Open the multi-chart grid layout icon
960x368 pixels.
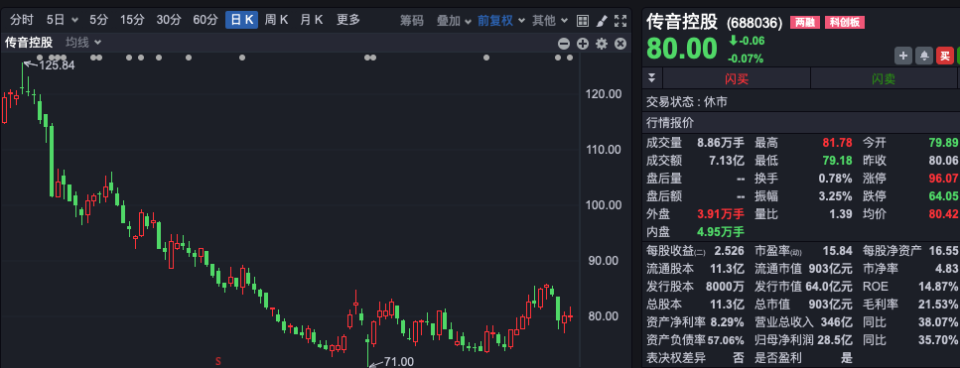582,20
